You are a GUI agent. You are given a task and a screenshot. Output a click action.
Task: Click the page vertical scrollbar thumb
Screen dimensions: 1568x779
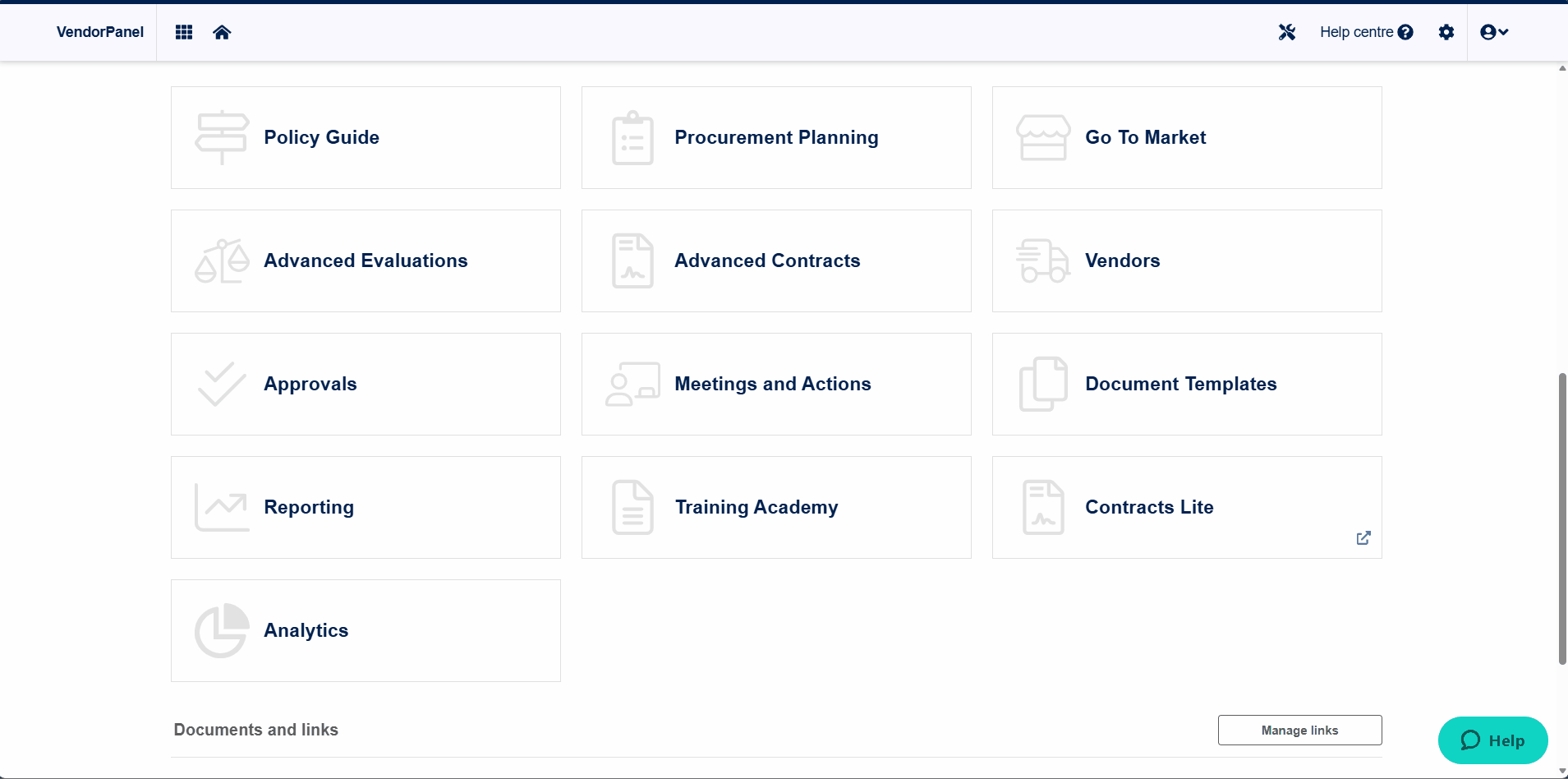(x=1562, y=519)
